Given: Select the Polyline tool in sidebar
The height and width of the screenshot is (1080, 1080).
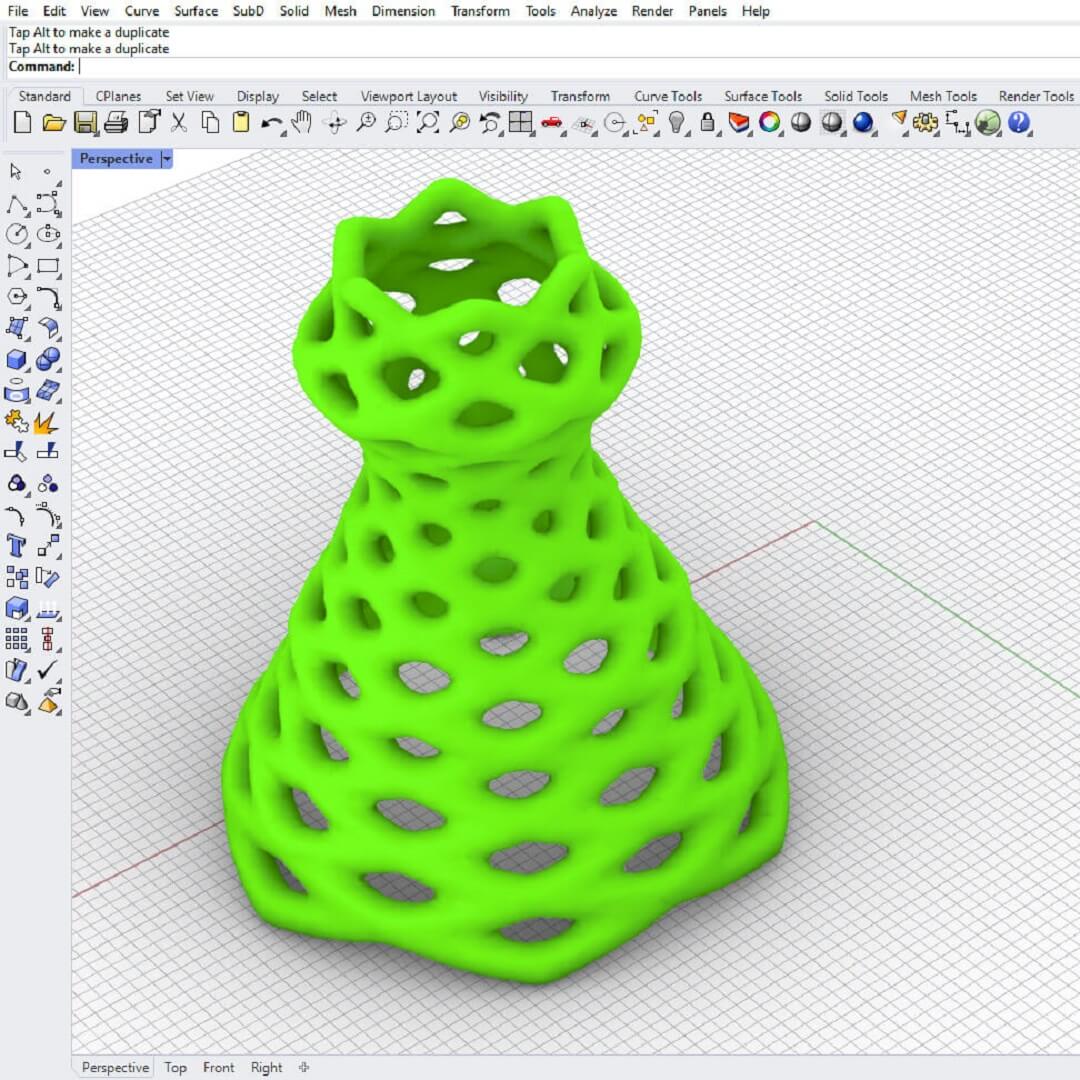Looking at the screenshot, I should pyautogui.click(x=17, y=204).
